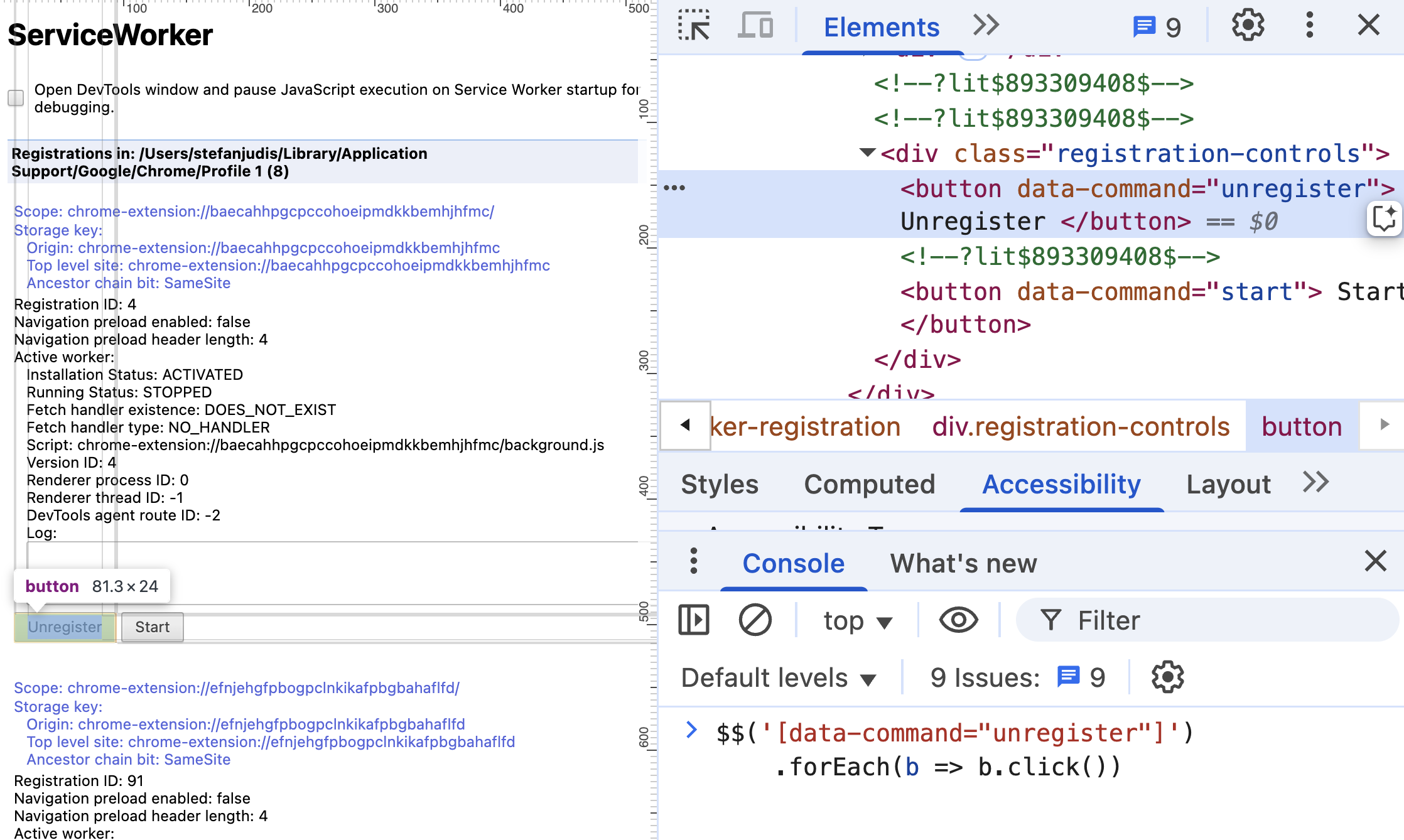This screenshot has height=840, width=1404.
Task: Click the Start button
Action: (152, 627)
